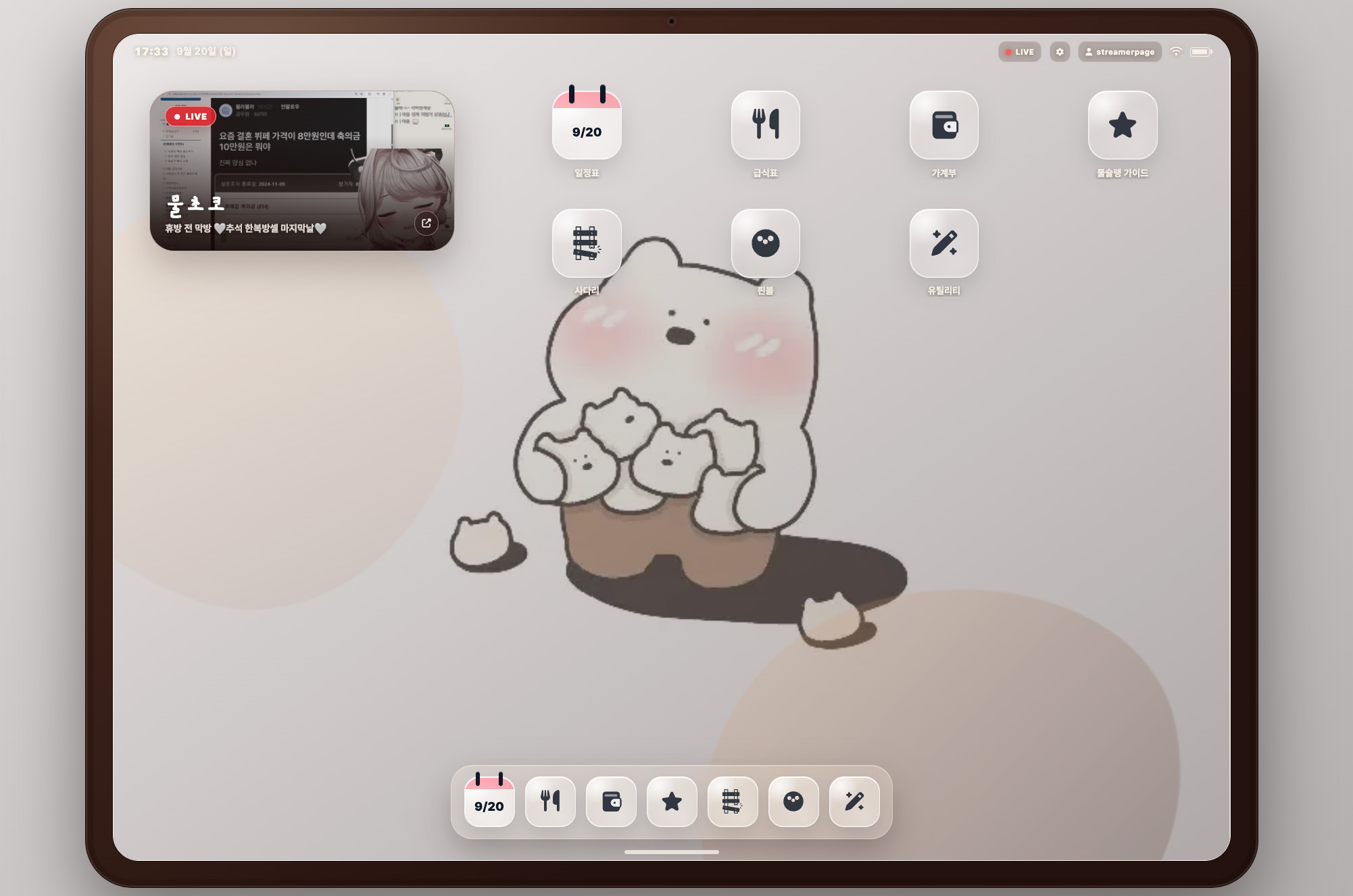Click the battery status icon
Screen dimensions: 1353x896
pos(1201,51)
